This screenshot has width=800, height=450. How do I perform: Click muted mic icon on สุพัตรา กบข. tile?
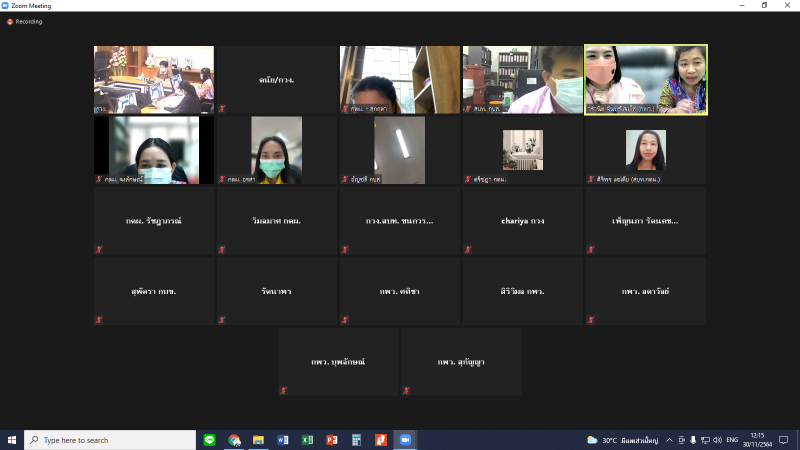pos(99,320)
